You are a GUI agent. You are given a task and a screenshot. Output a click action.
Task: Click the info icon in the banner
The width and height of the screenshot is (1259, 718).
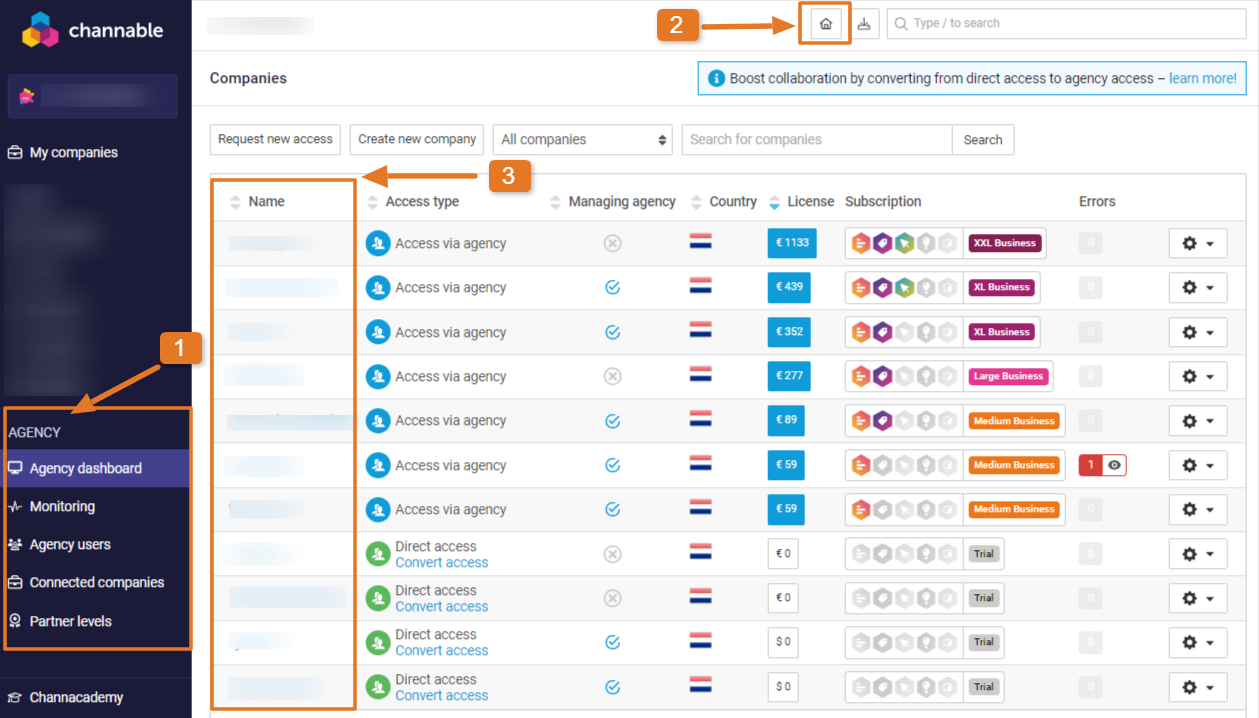click(x=716, y=79)
